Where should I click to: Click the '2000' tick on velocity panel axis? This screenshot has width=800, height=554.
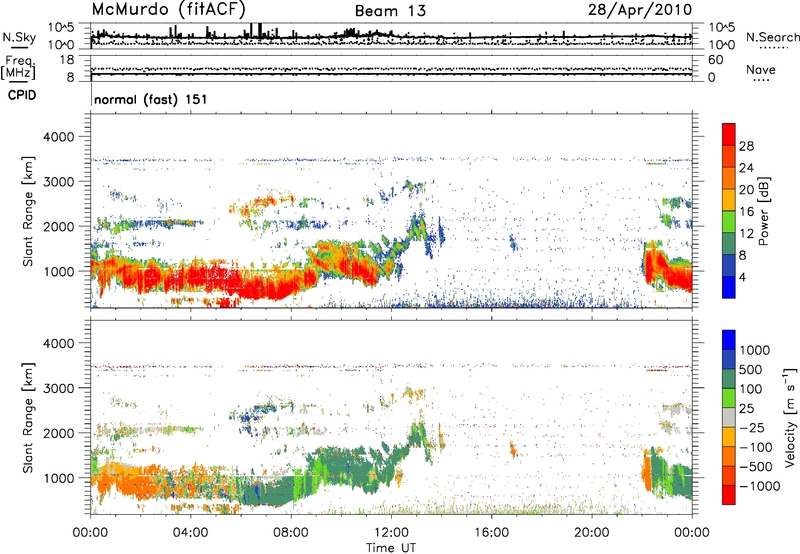pyautogui.click(x=59, y=433)
